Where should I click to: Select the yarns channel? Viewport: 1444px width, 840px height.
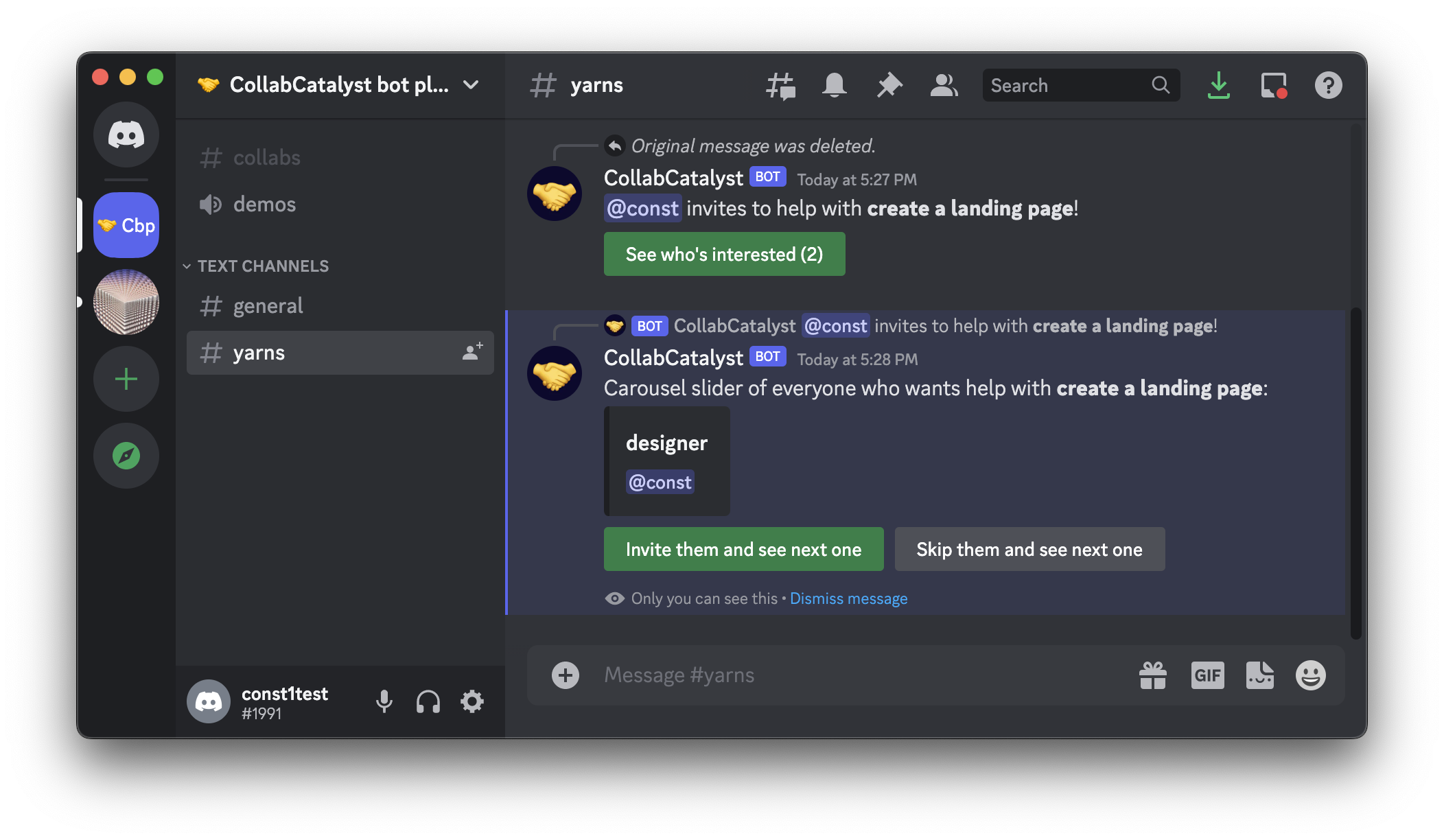340,353
